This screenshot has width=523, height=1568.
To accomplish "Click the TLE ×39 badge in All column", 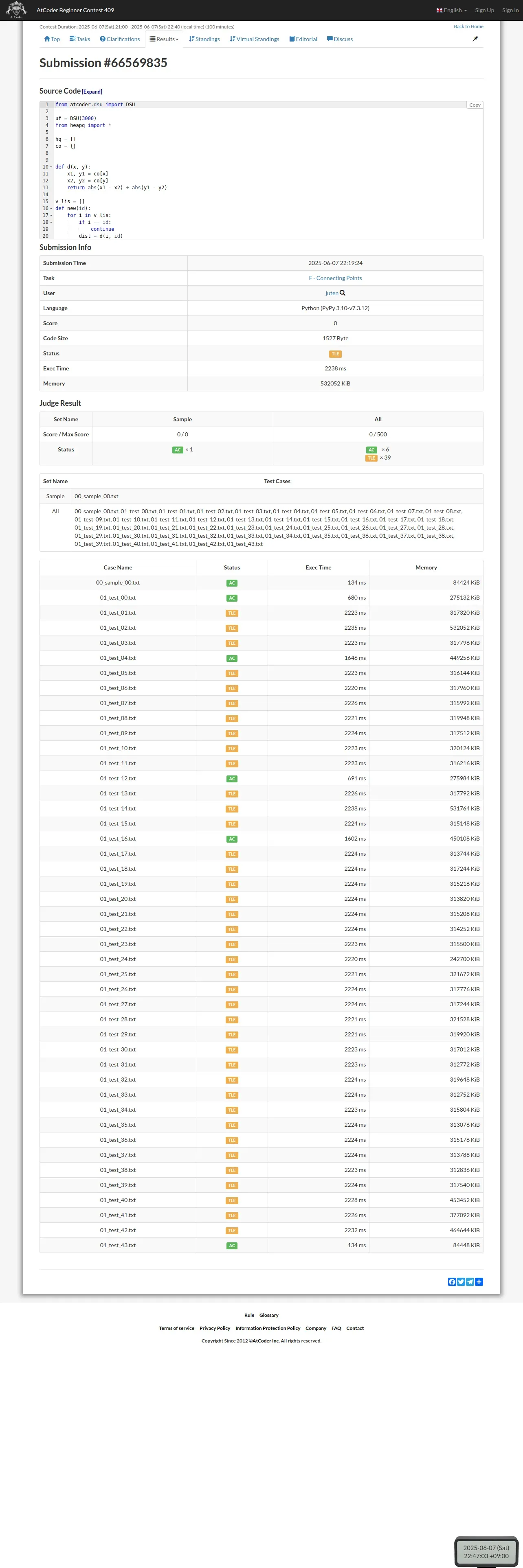I will pyautogui.click(x=371, y=458).
